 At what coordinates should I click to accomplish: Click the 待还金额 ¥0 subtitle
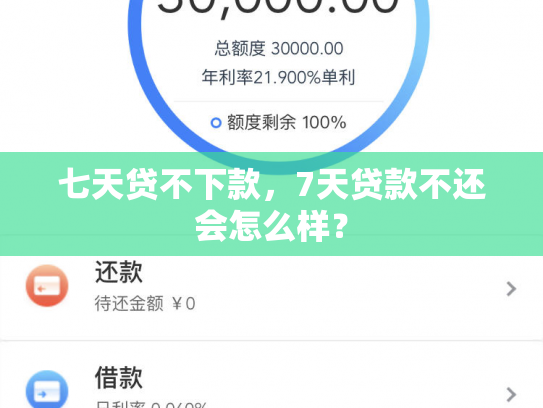pyautogui.click(x=145, y=304)
